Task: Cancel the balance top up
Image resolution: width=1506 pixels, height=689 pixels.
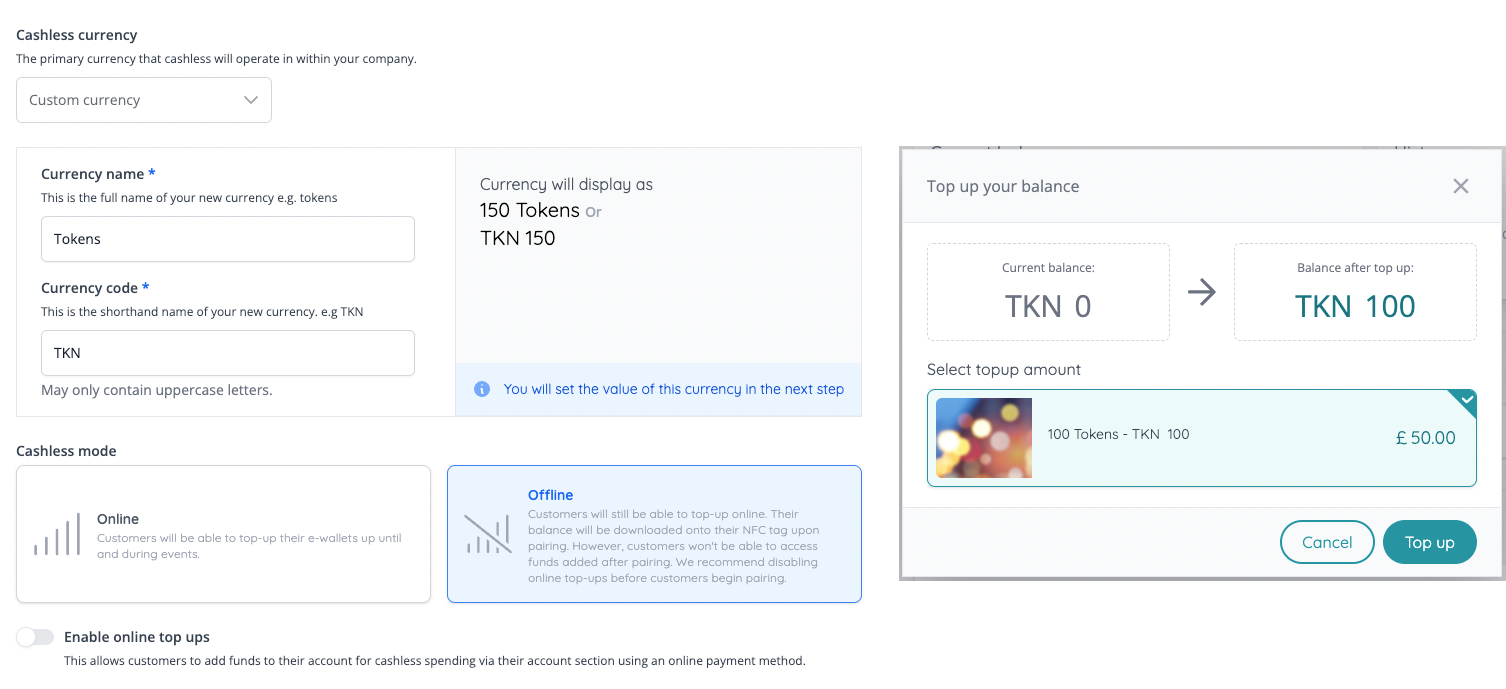Action: pyautogui.click(x=1327, y=542)
